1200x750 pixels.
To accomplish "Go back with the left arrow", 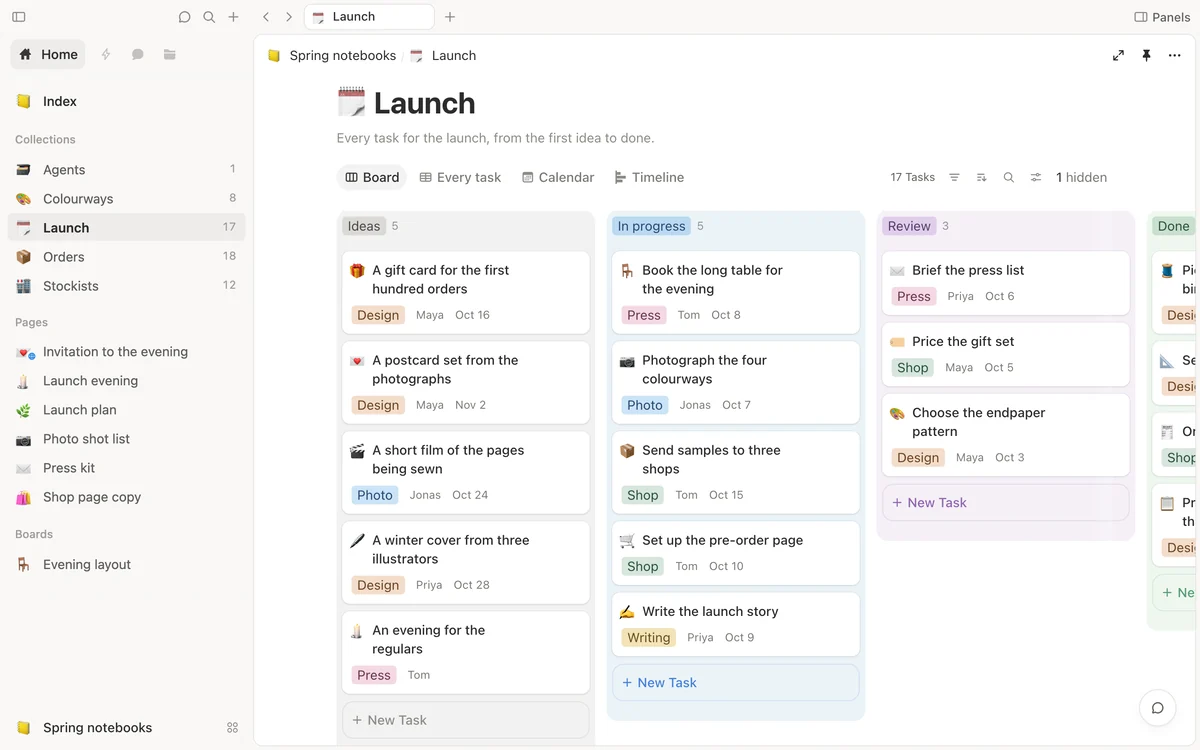I will [266, 17].
